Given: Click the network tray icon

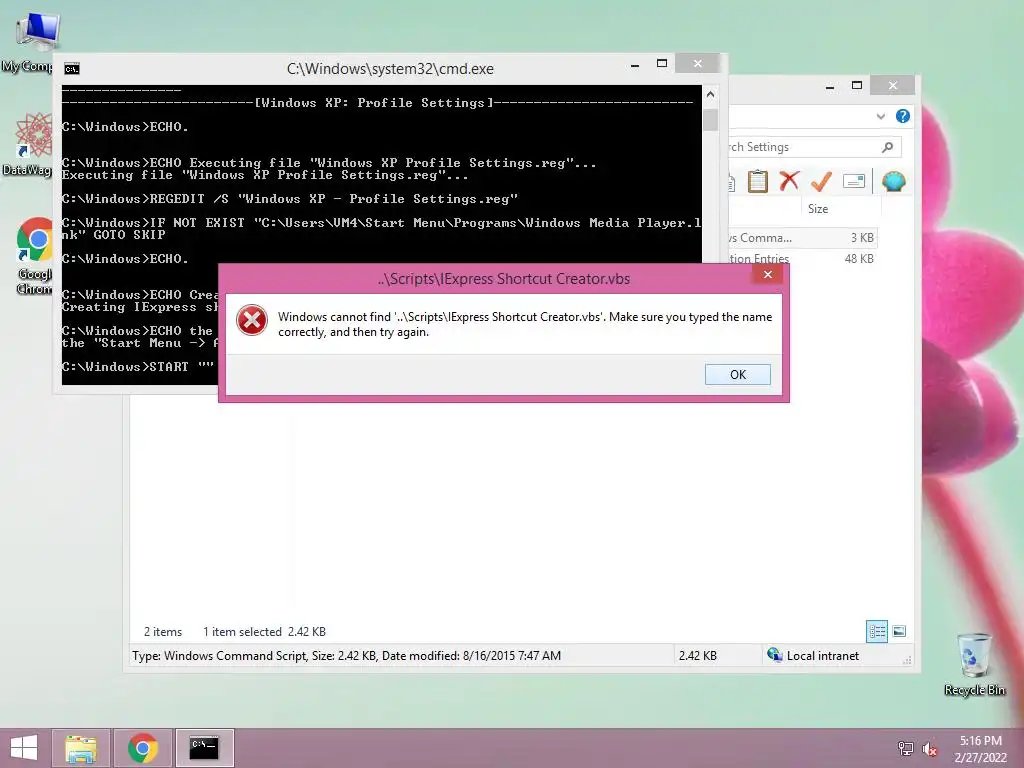Looking at the screenshot, I should 905,749.
